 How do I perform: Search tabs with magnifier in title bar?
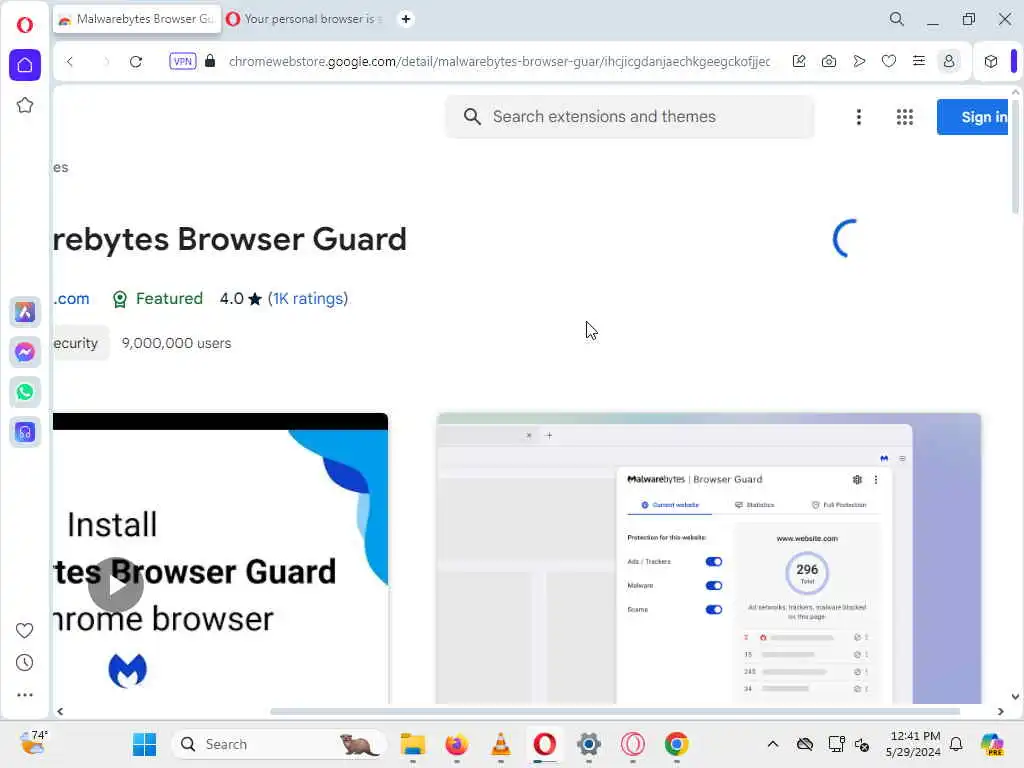tap(897, 19)
